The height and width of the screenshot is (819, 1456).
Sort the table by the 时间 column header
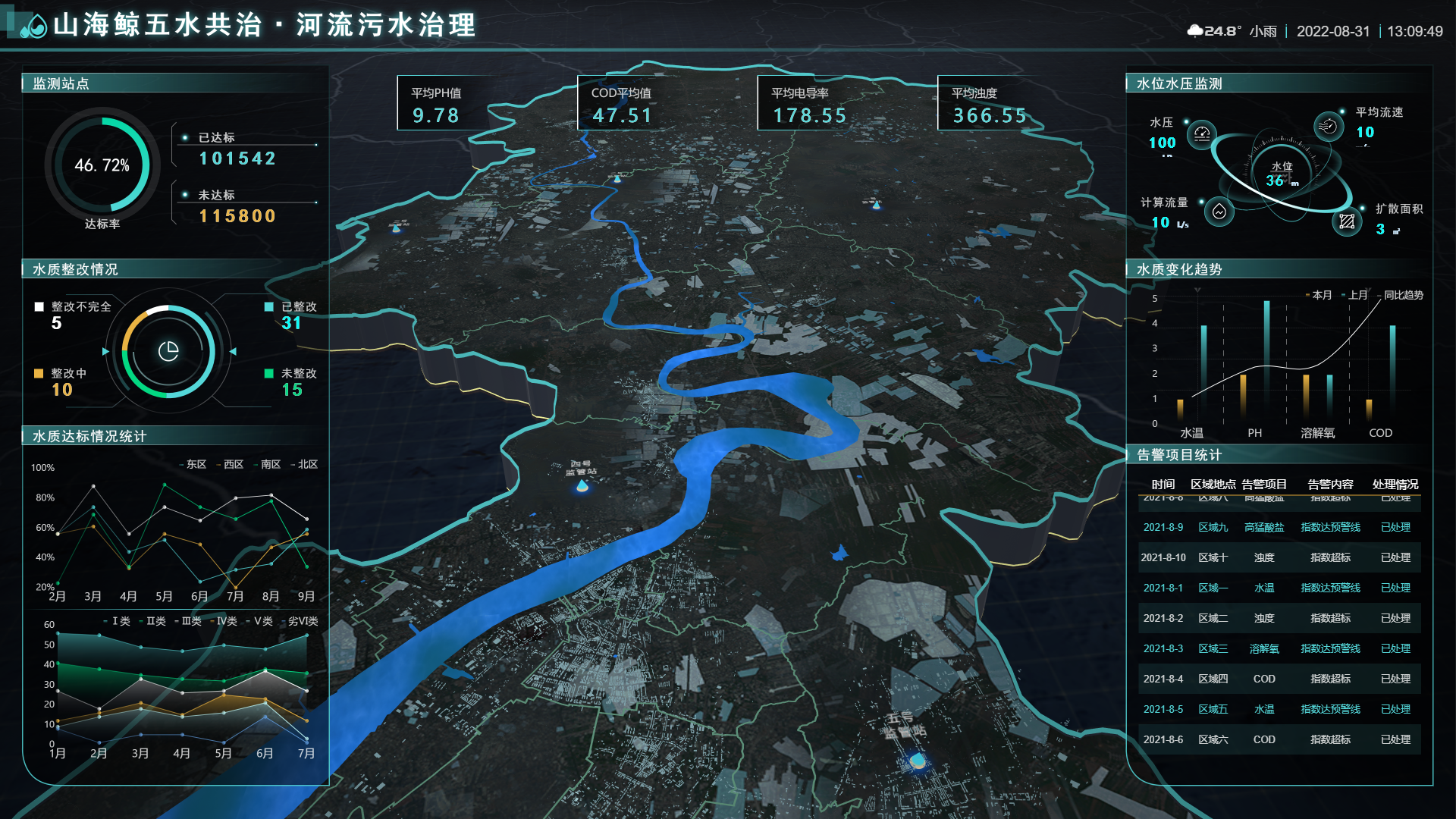(x=1163, y=485)
